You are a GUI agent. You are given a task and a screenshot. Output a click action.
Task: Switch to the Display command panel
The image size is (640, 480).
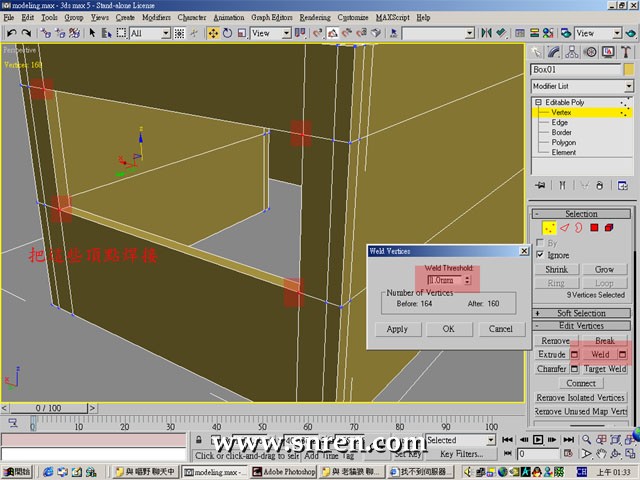pyautogui.click(x=608, y=52)
